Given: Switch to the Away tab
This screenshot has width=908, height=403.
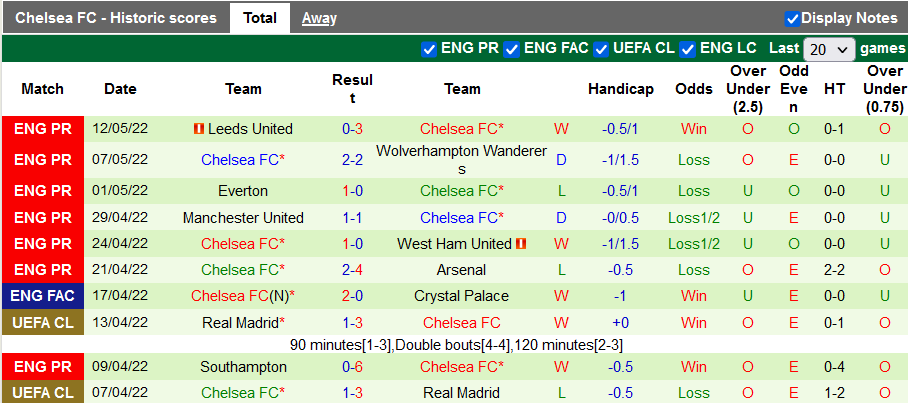Looking at the screenshot, I should pos(319,18).
